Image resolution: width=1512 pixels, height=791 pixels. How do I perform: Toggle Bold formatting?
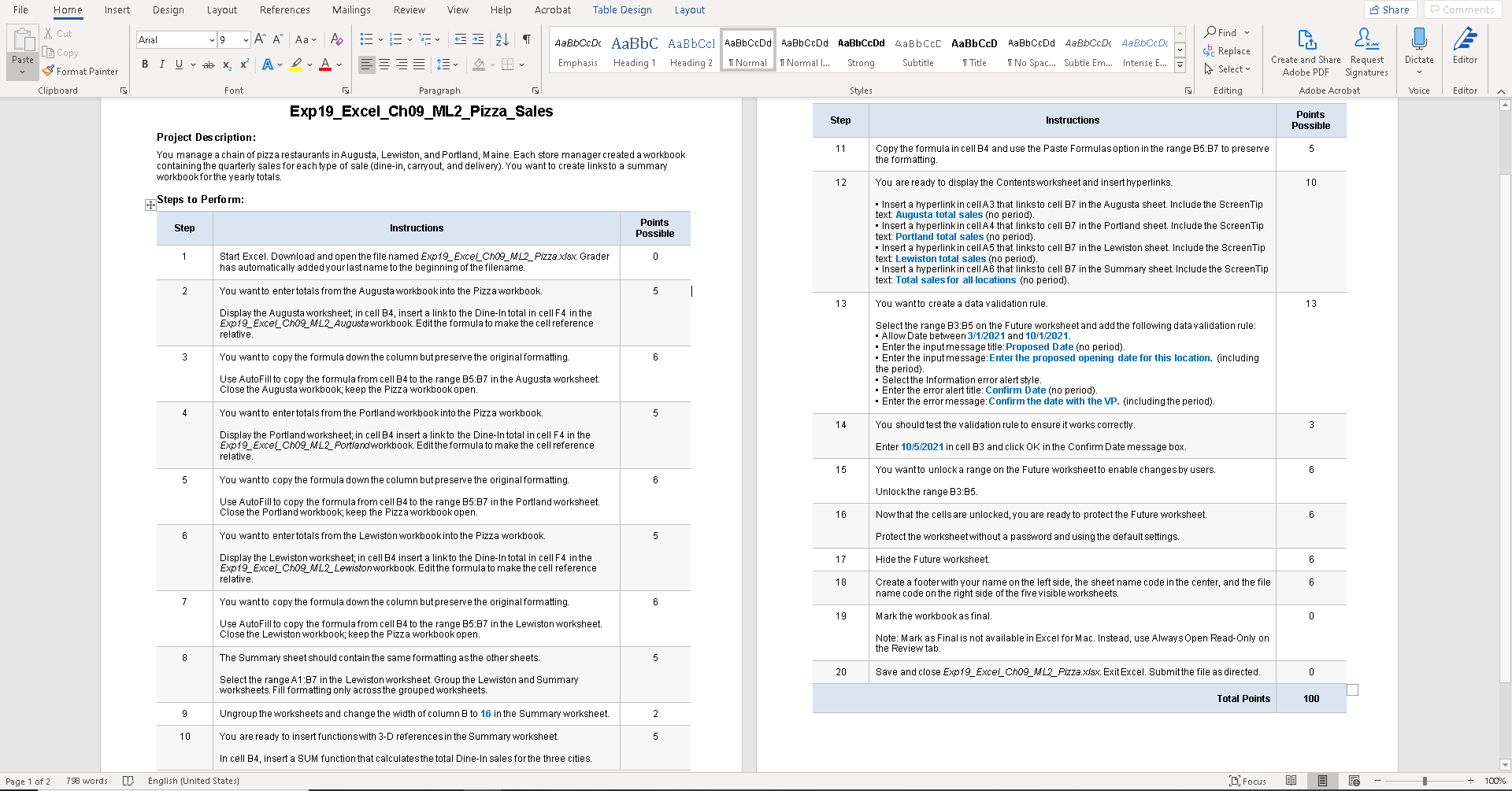pos(145,65)
